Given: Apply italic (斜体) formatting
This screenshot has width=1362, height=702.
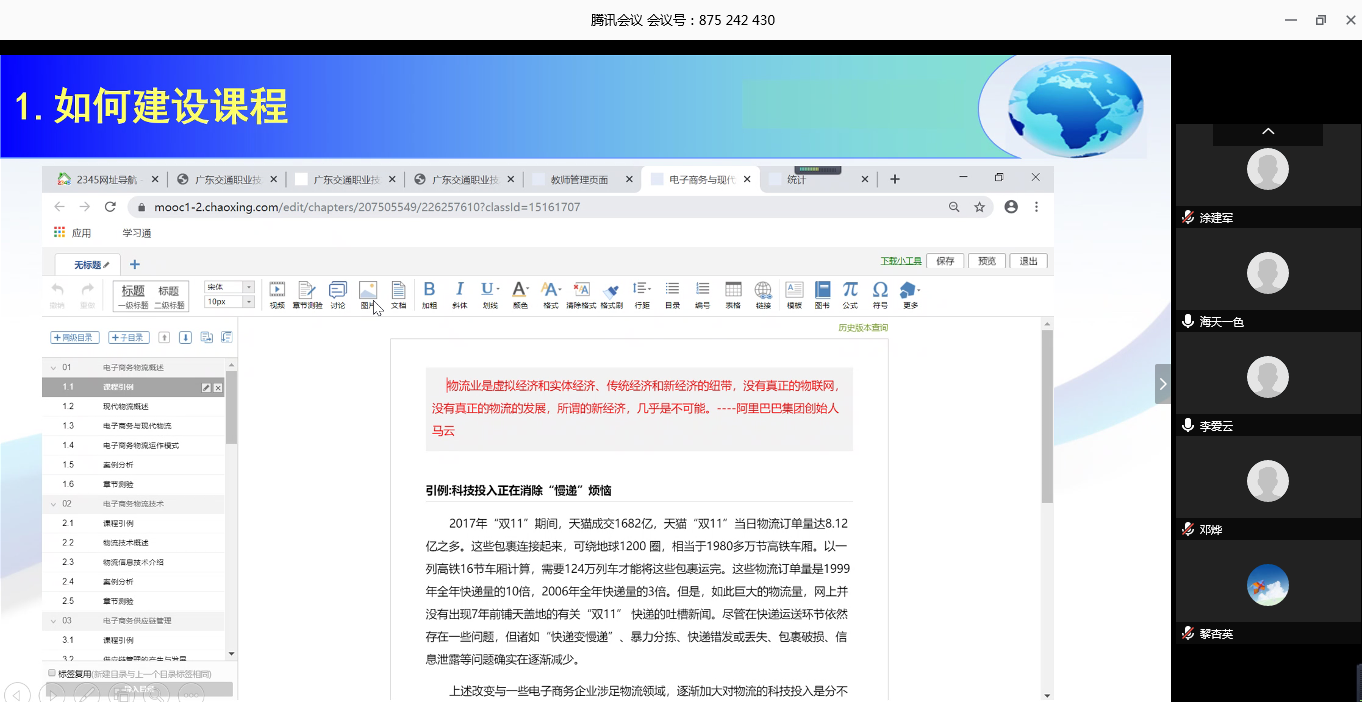Looking at the screenshot, I should pyautogui.click(x=459, y=295).
